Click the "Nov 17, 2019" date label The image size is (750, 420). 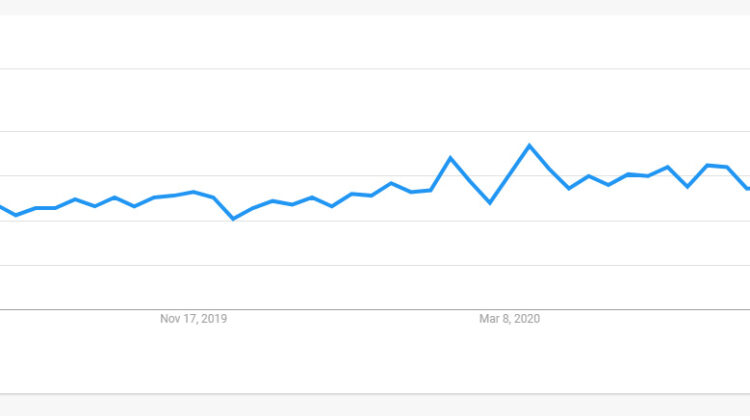[194, 319]
